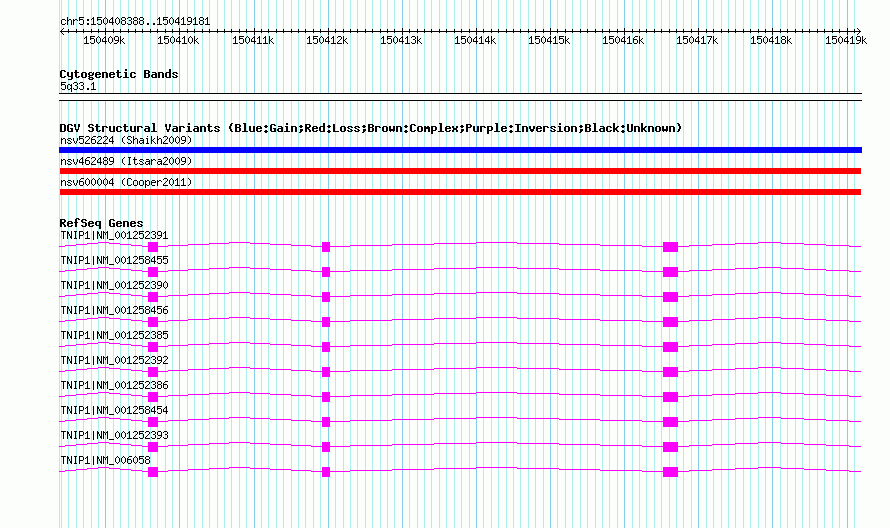Image resolution: width=890 pixels, height=528 pixels.
Task: Click NM_001252391 exon near 150409.6k
Action: [153, 247]
